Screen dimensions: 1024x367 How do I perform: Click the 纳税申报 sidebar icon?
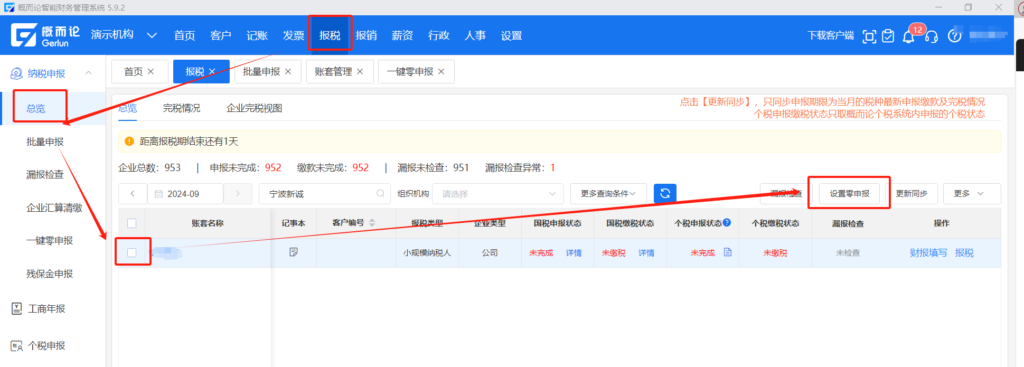click(17, 73)
